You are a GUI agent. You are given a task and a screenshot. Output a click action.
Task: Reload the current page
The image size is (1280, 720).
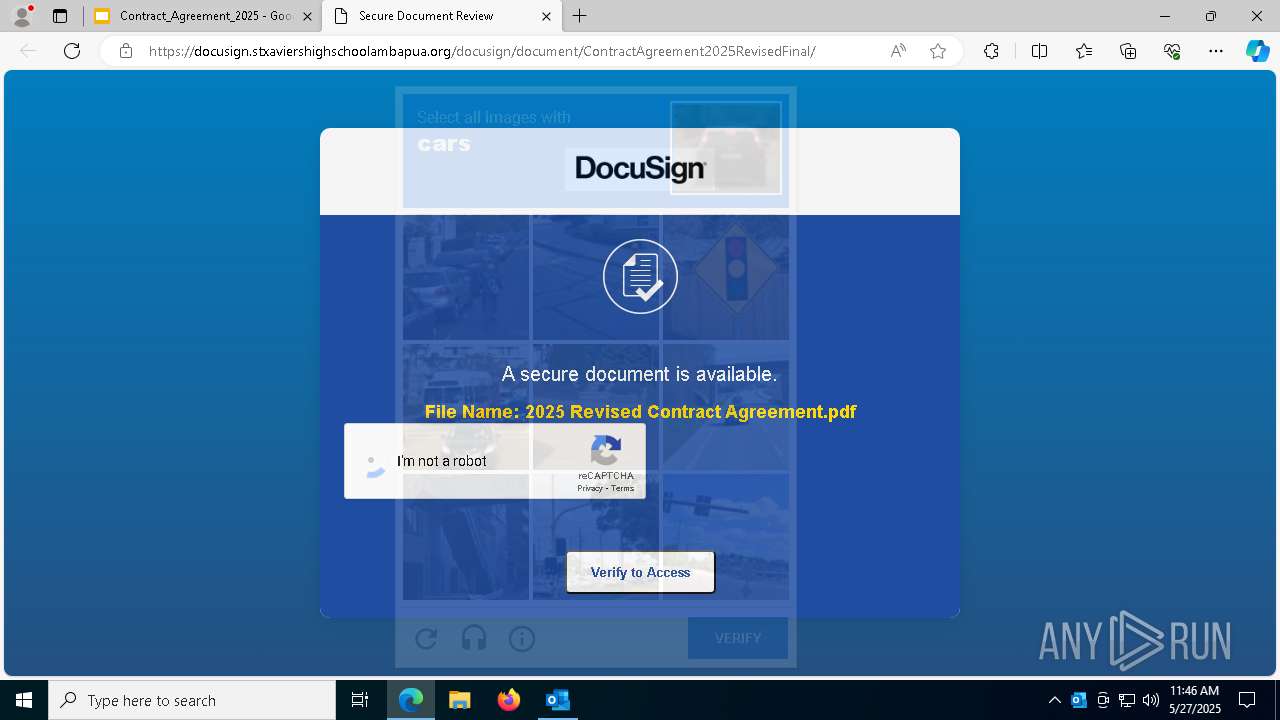click(x=72, y=51)
